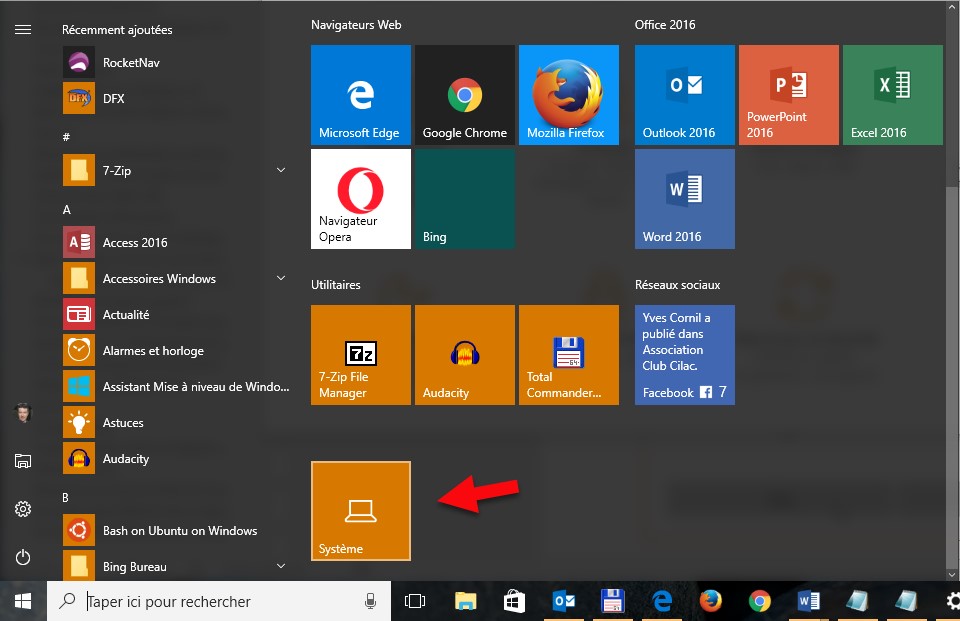Image resolution: width=960 pixels, height=621 pixels.
Task: Expand the Bing Bureau folder
Action: coord(281,567)
